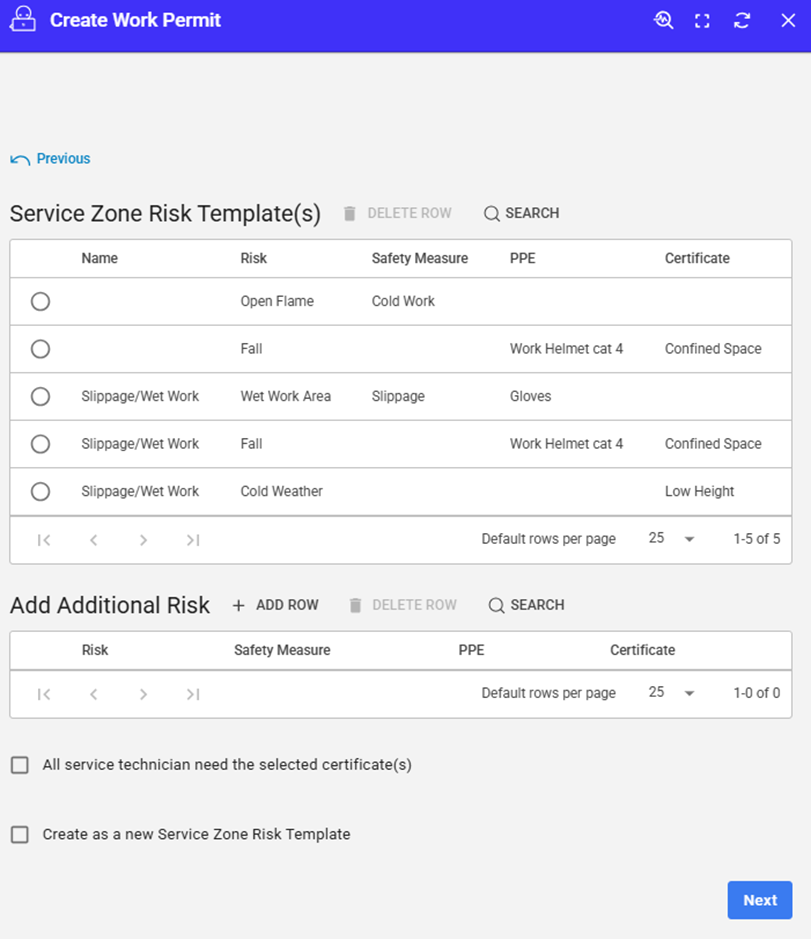Select the Open Flame risk row radio button
Screen dimensions: 811x939
40,301
